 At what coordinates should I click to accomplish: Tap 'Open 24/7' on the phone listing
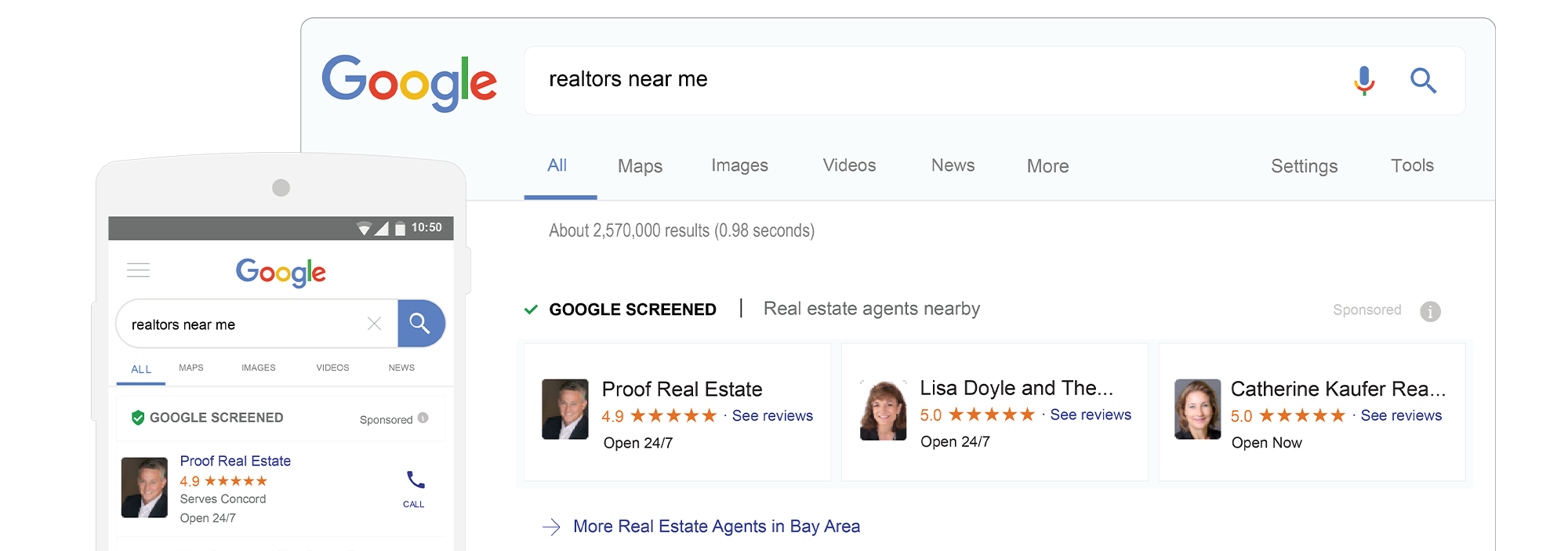(208, 518)
